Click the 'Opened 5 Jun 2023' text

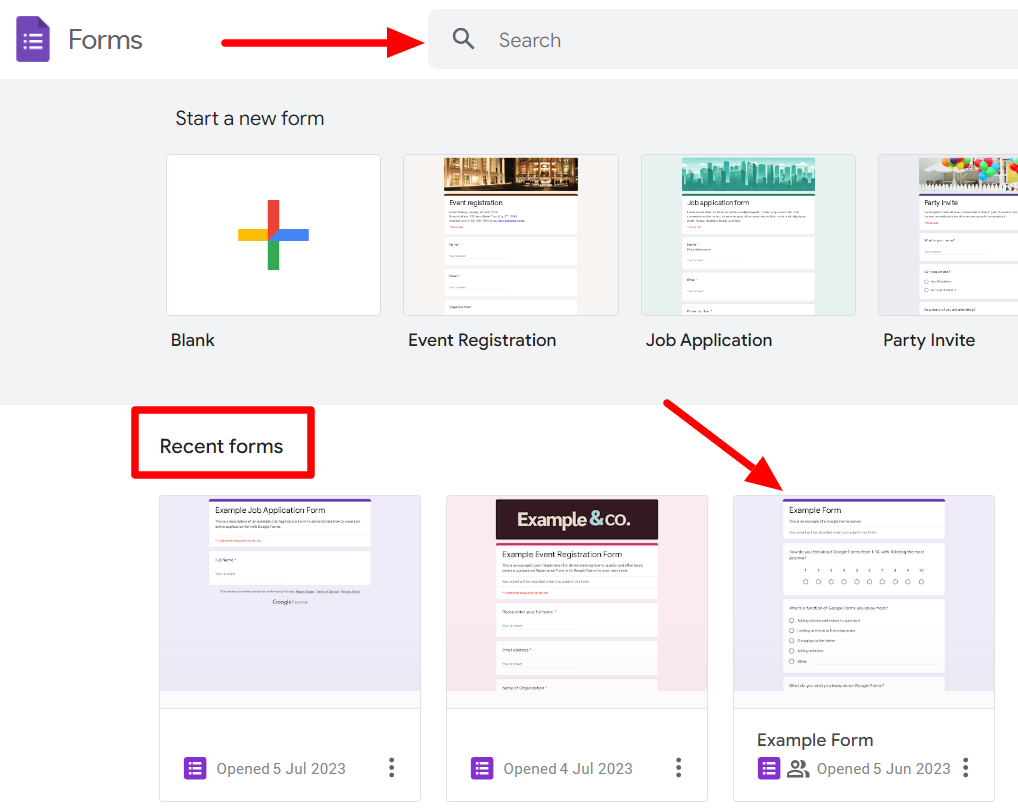coord(884,768)
